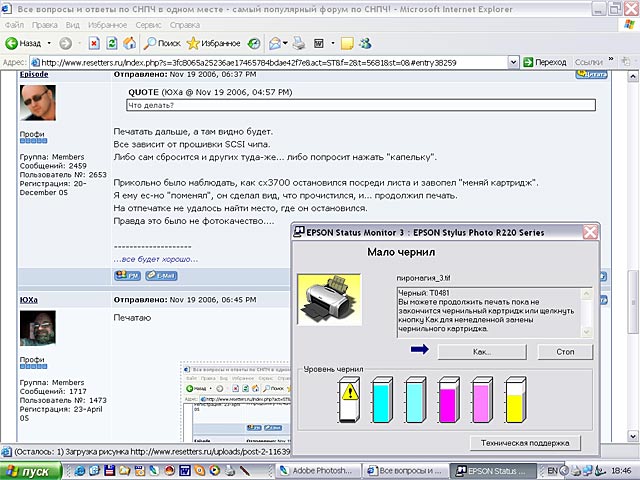Open the Избранное menu in menu bar
640x480 pixels.
[x=107, y=25]
